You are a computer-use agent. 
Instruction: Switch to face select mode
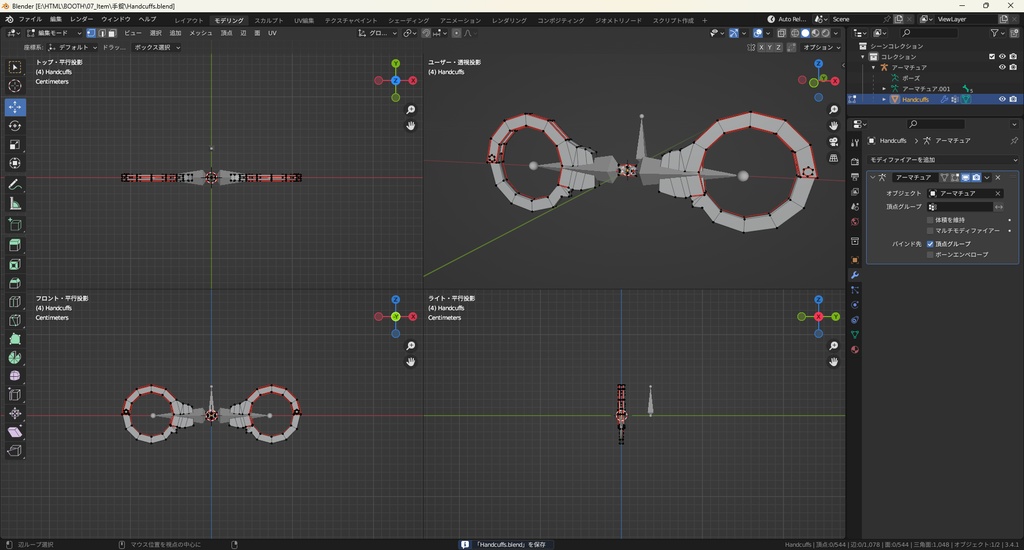coord(112,33)
